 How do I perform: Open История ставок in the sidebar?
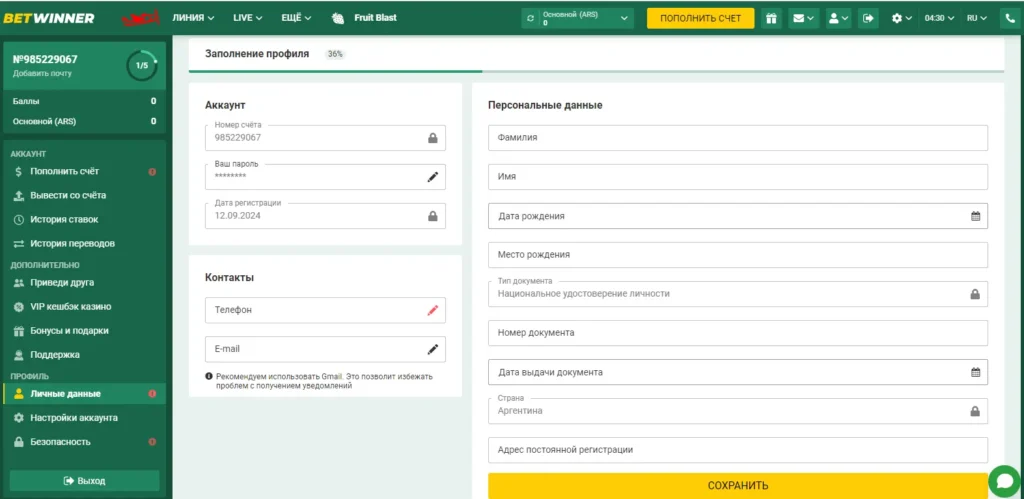coord(64,219)
